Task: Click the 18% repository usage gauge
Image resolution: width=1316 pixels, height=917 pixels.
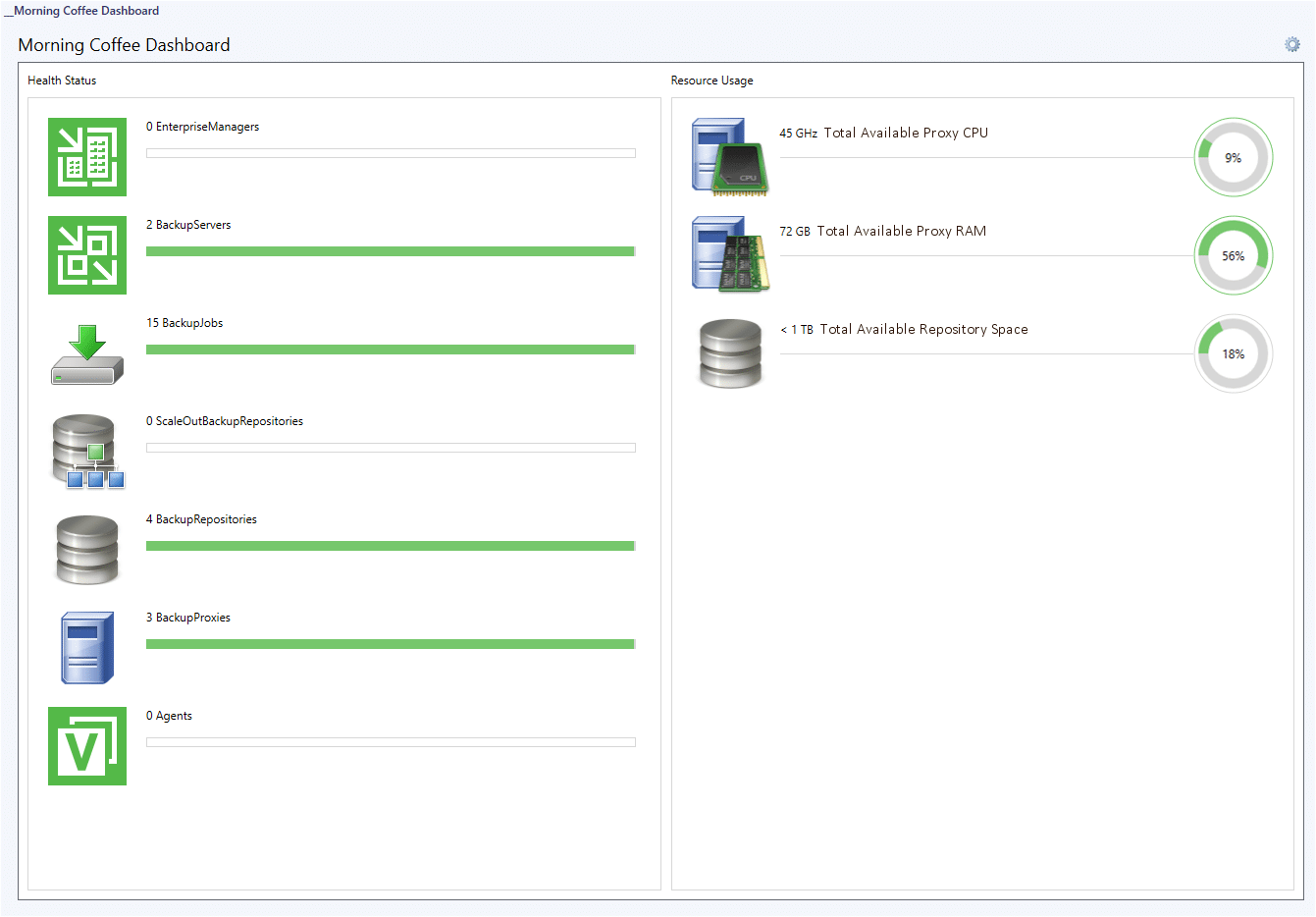Action: tap(1234, 353)
